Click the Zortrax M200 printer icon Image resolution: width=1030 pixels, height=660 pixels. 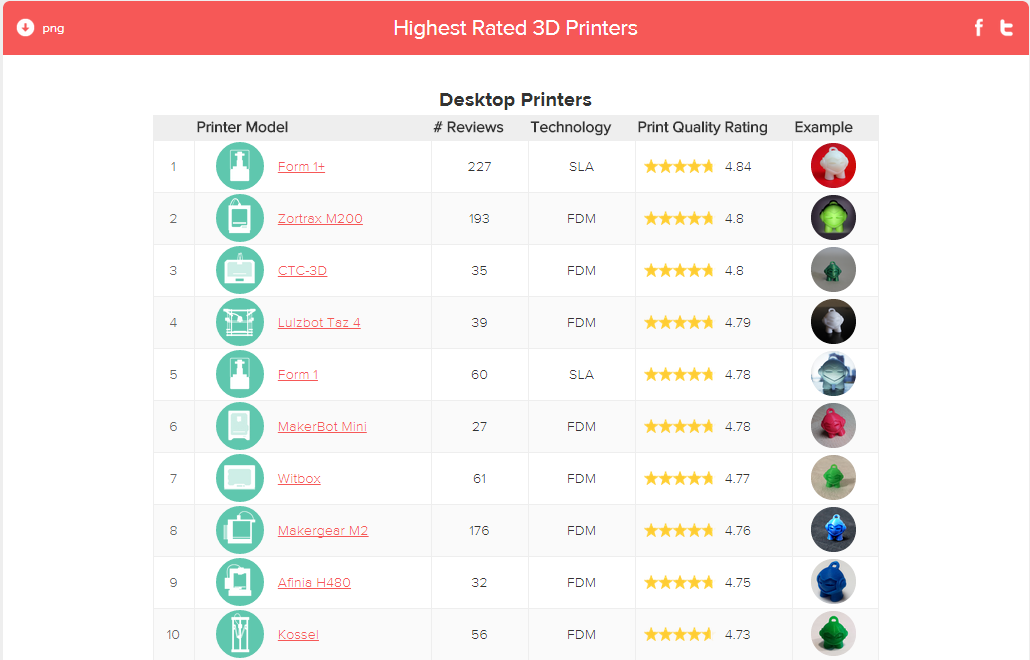240,218
